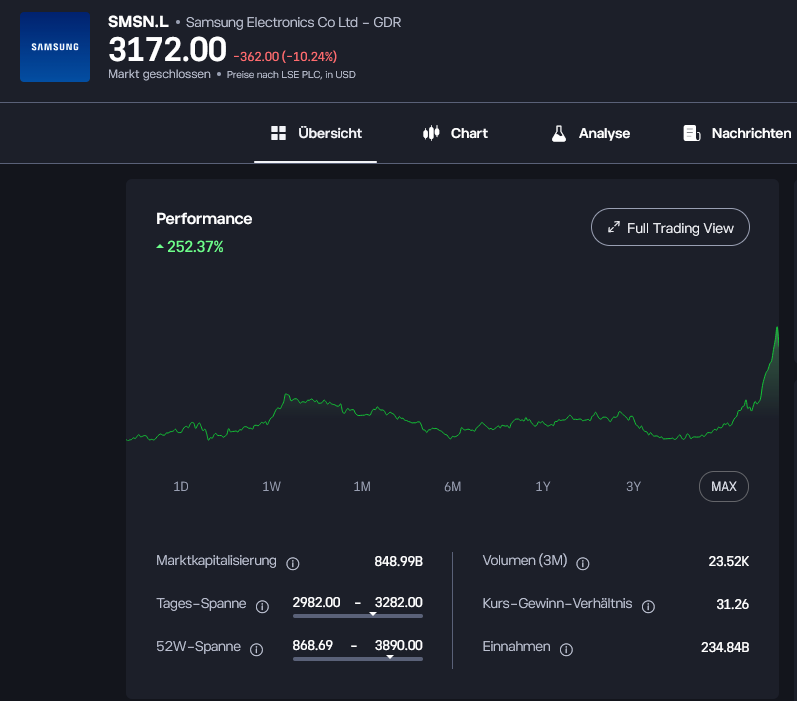Show info for Tages-Spanne
This screenshot has width=797, height=701.
pyautogui.click(x=262, y=606)
